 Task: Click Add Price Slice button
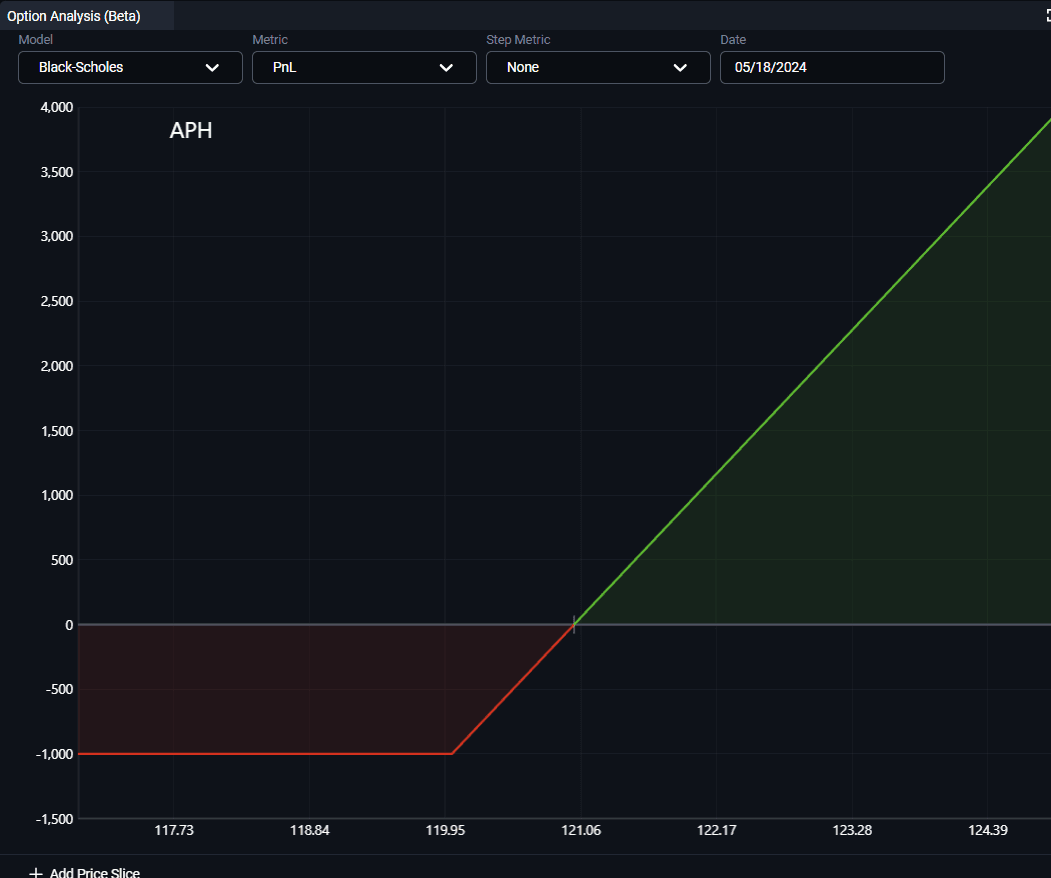[x=84, y=873]
